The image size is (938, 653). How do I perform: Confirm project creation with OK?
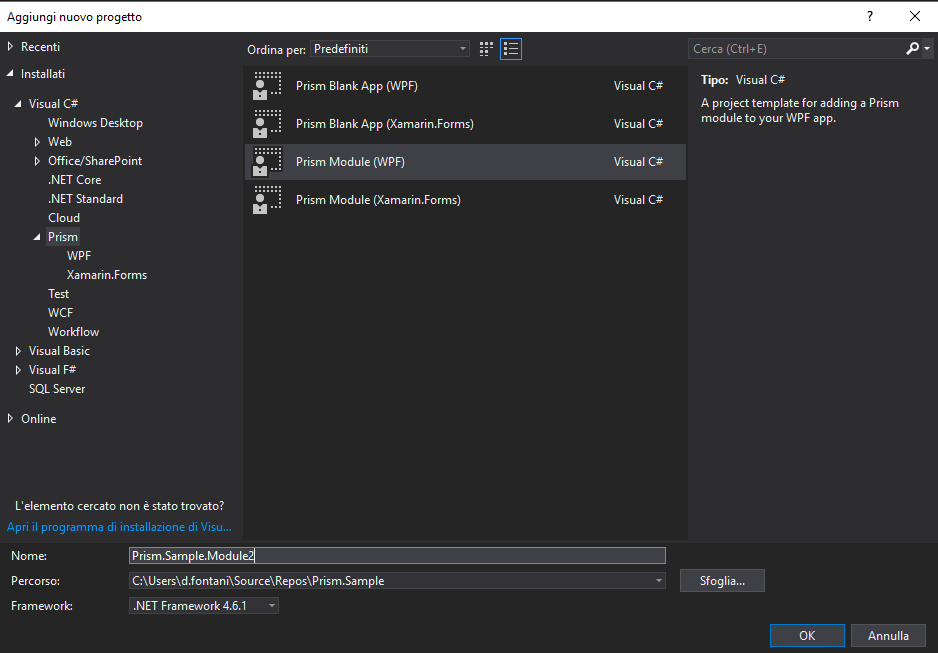click(x=806, y=635)
